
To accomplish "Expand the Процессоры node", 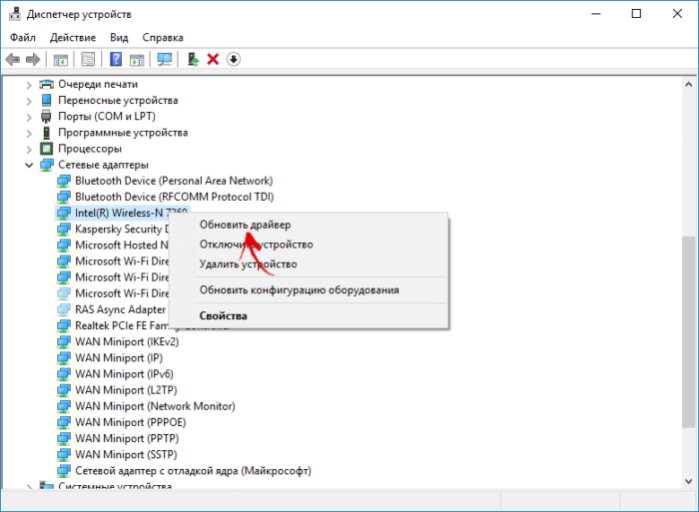I will click(x=29, y=149).
